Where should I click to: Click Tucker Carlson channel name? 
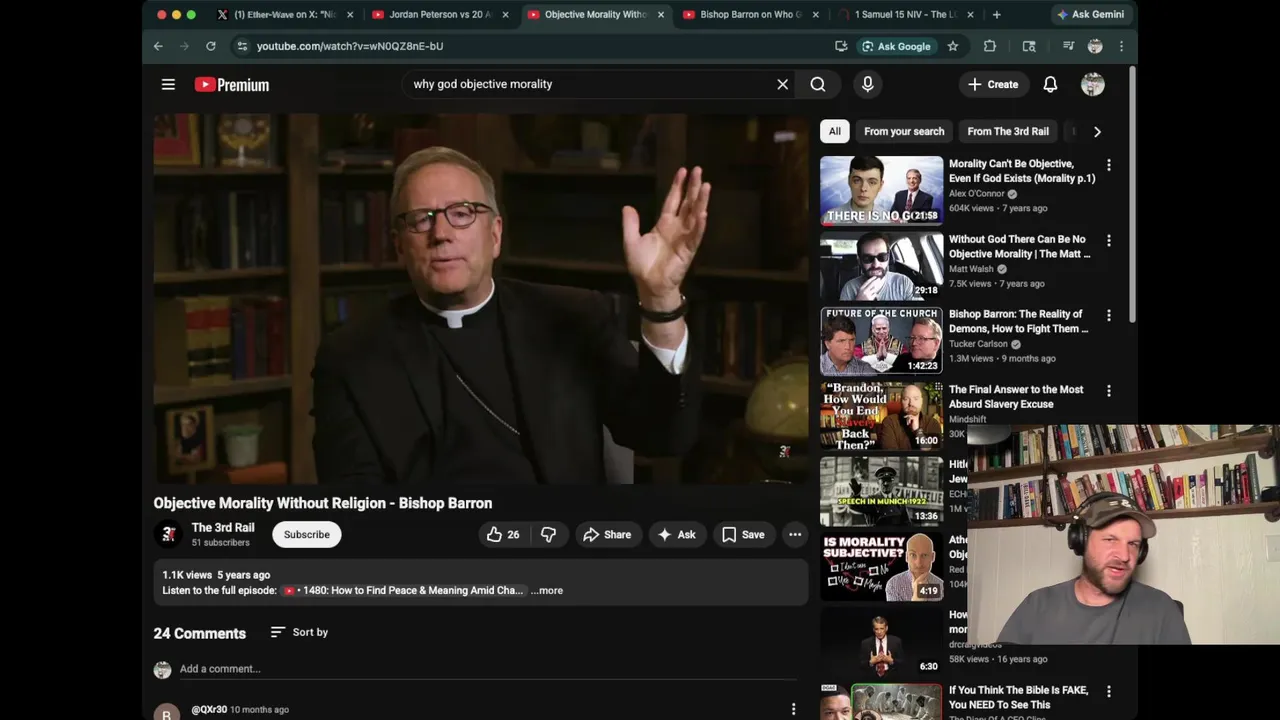tap(978, 344)
